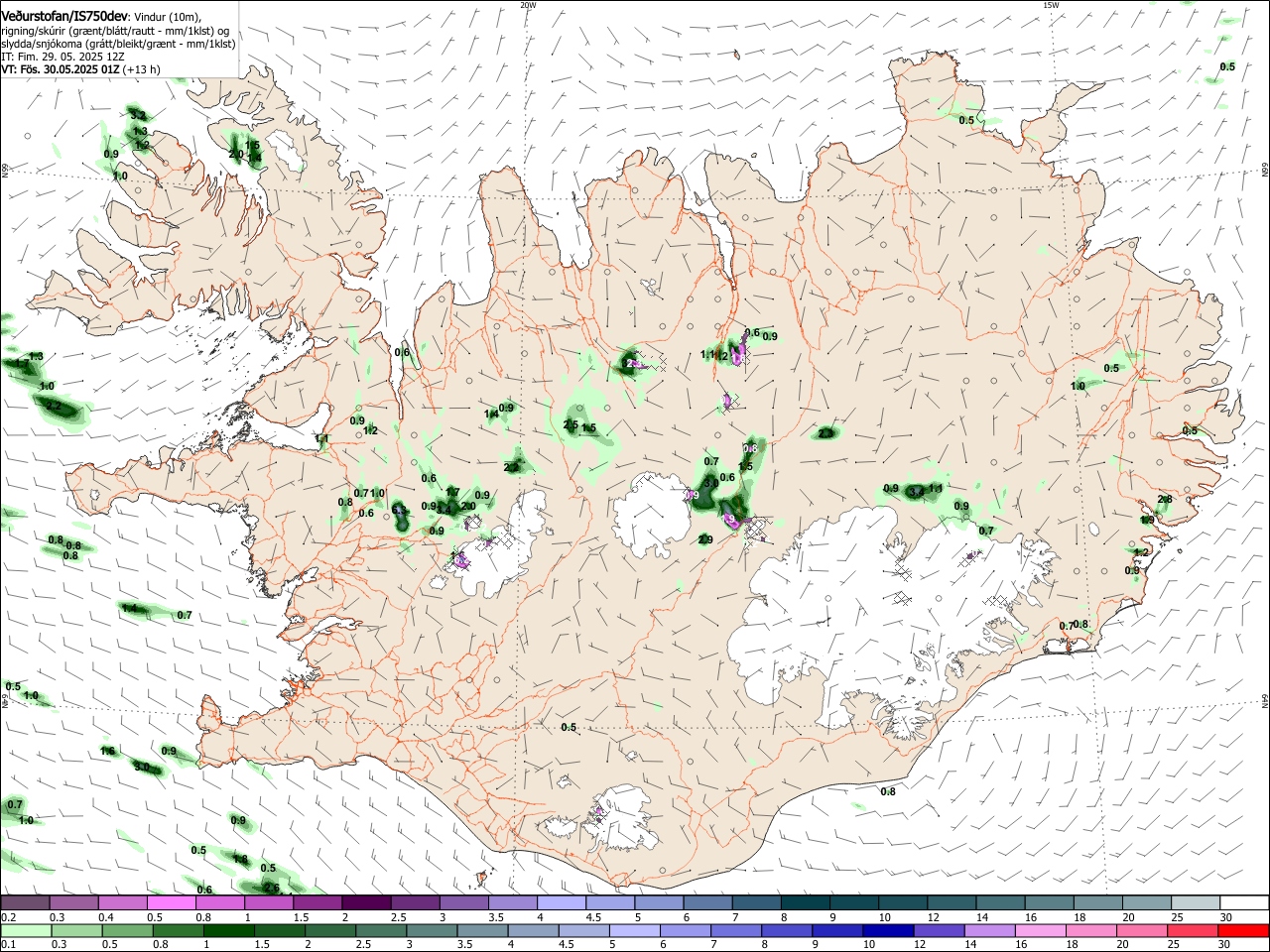Viewport: 1270px width, 952px height.
Task: Click the bottom-row bright red swatch starting at 30
Action: click(x=1244, y=930)
